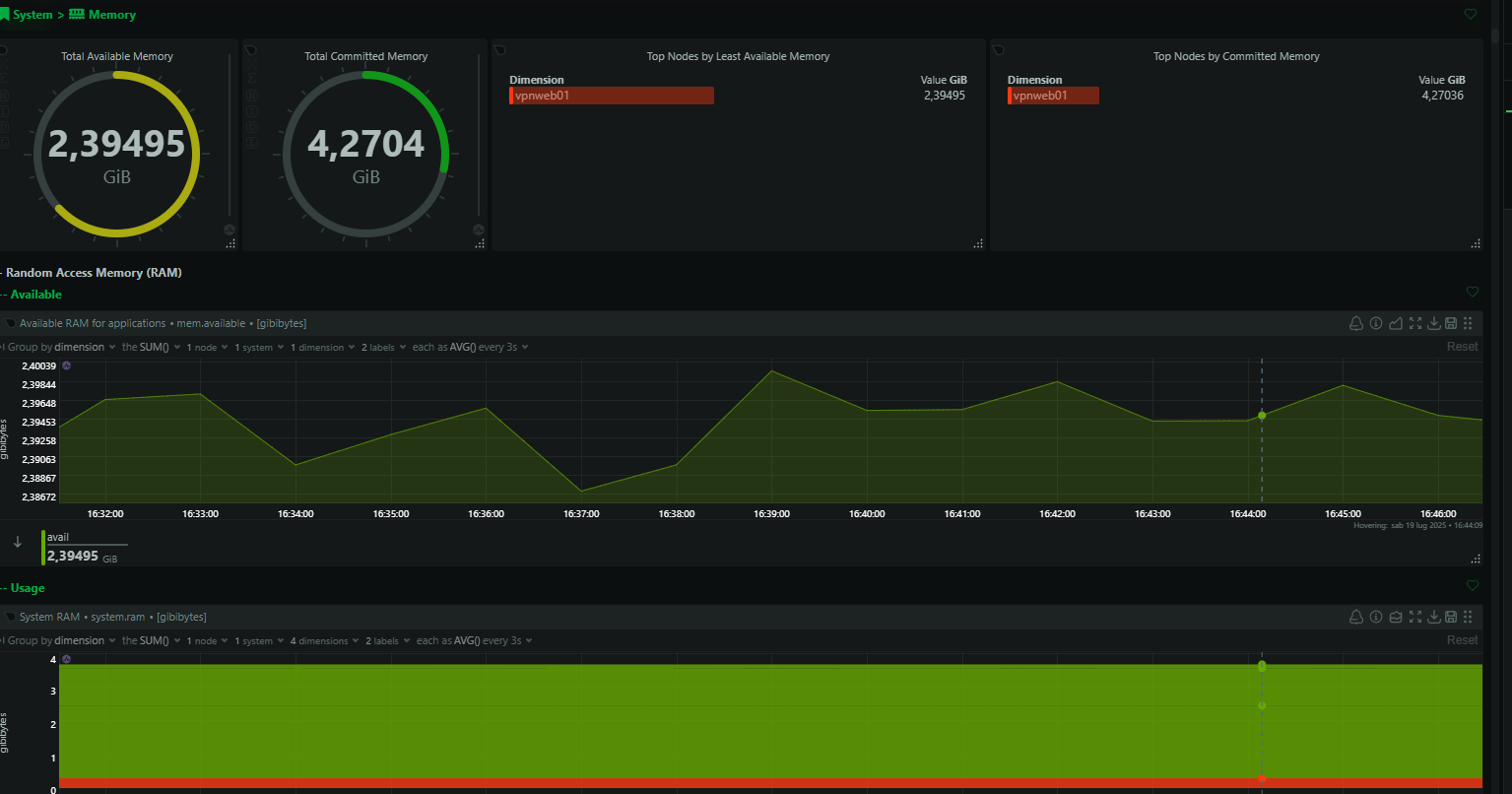Click resize corner of Top Nodes by Least Available Memory
Screen dimensions: 1512x794
click(978, 243)
